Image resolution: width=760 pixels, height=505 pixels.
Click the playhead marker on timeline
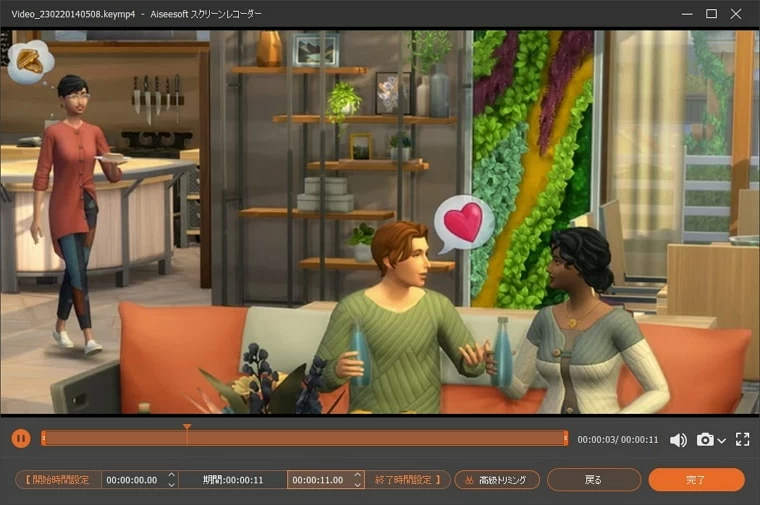coord(186,429)
